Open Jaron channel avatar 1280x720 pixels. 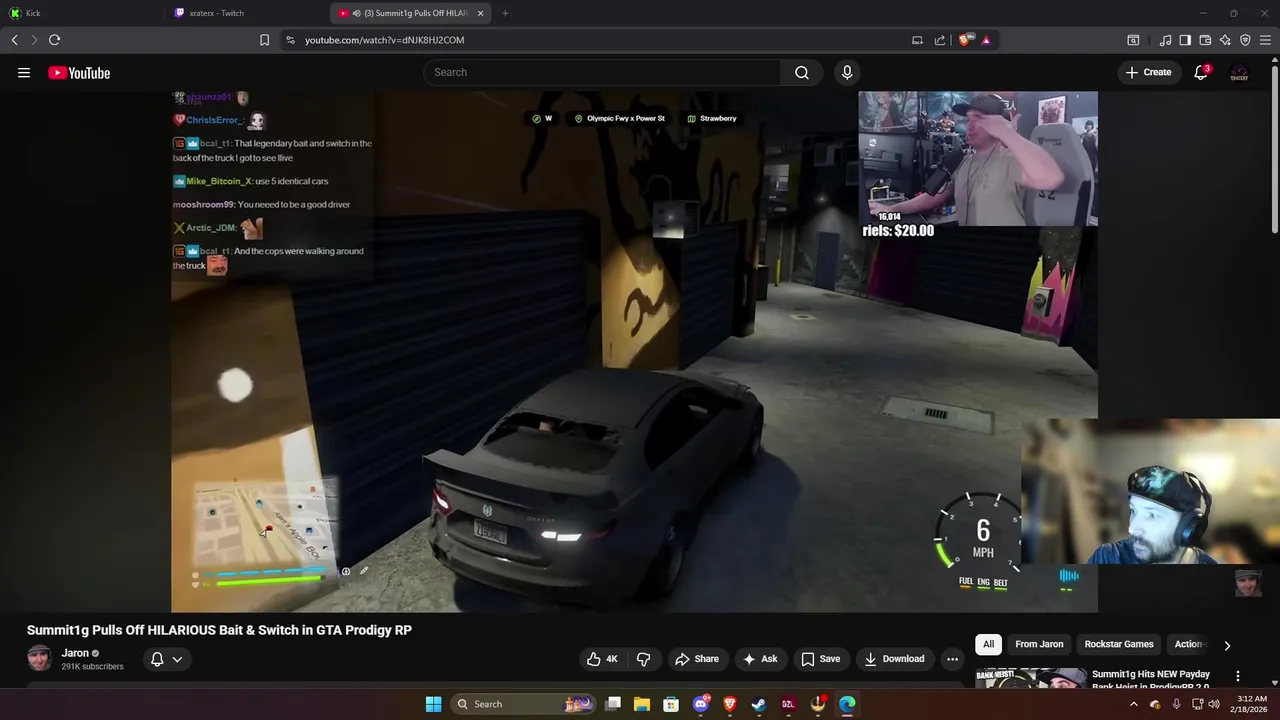click(39, 658)
